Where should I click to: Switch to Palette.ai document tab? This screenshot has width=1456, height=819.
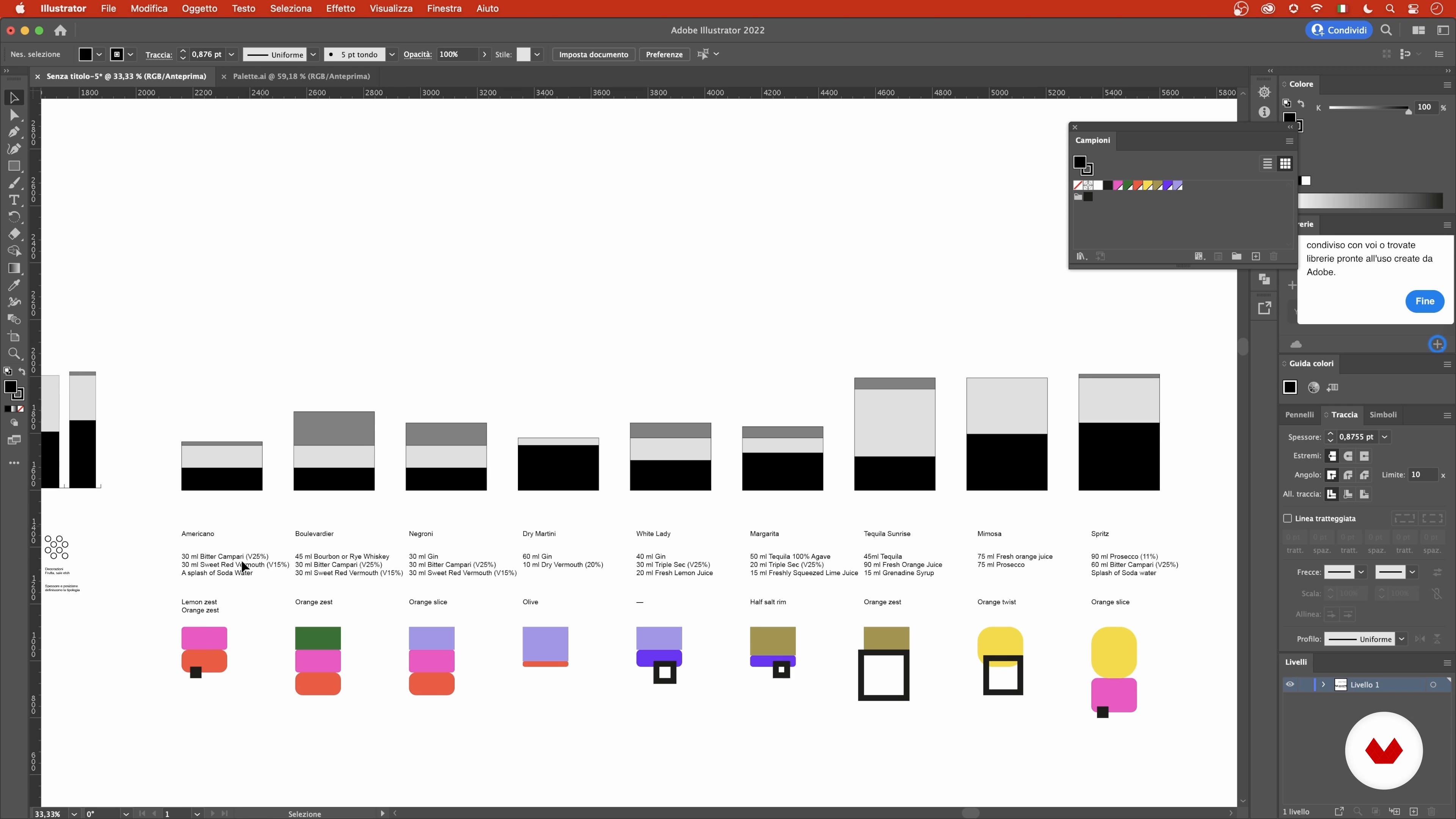click(301, 76)
